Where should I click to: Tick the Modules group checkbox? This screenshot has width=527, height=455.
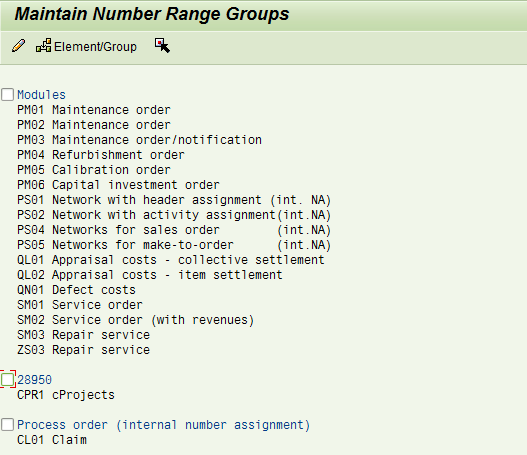coord(7,94)
